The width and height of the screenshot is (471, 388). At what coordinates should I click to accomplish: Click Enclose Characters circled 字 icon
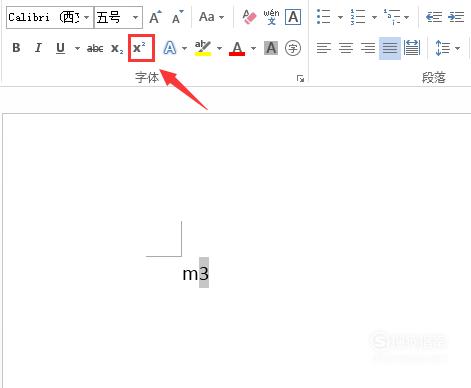point(293,48)
